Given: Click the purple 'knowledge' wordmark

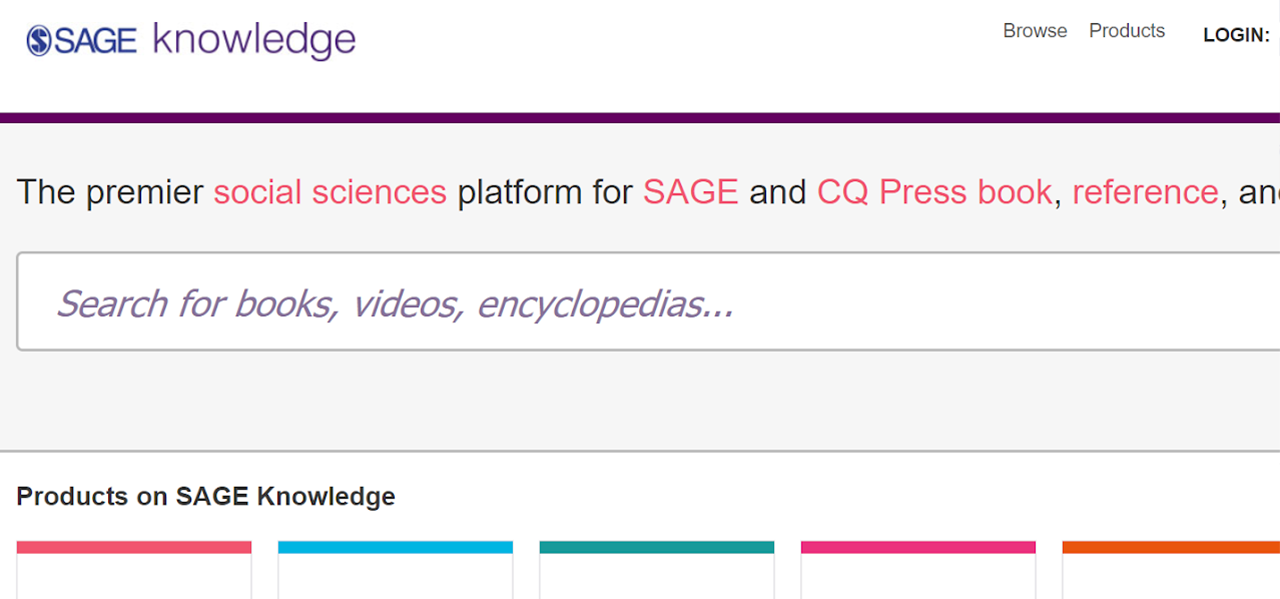Looking at the screenshot, I should coord(254,41).
